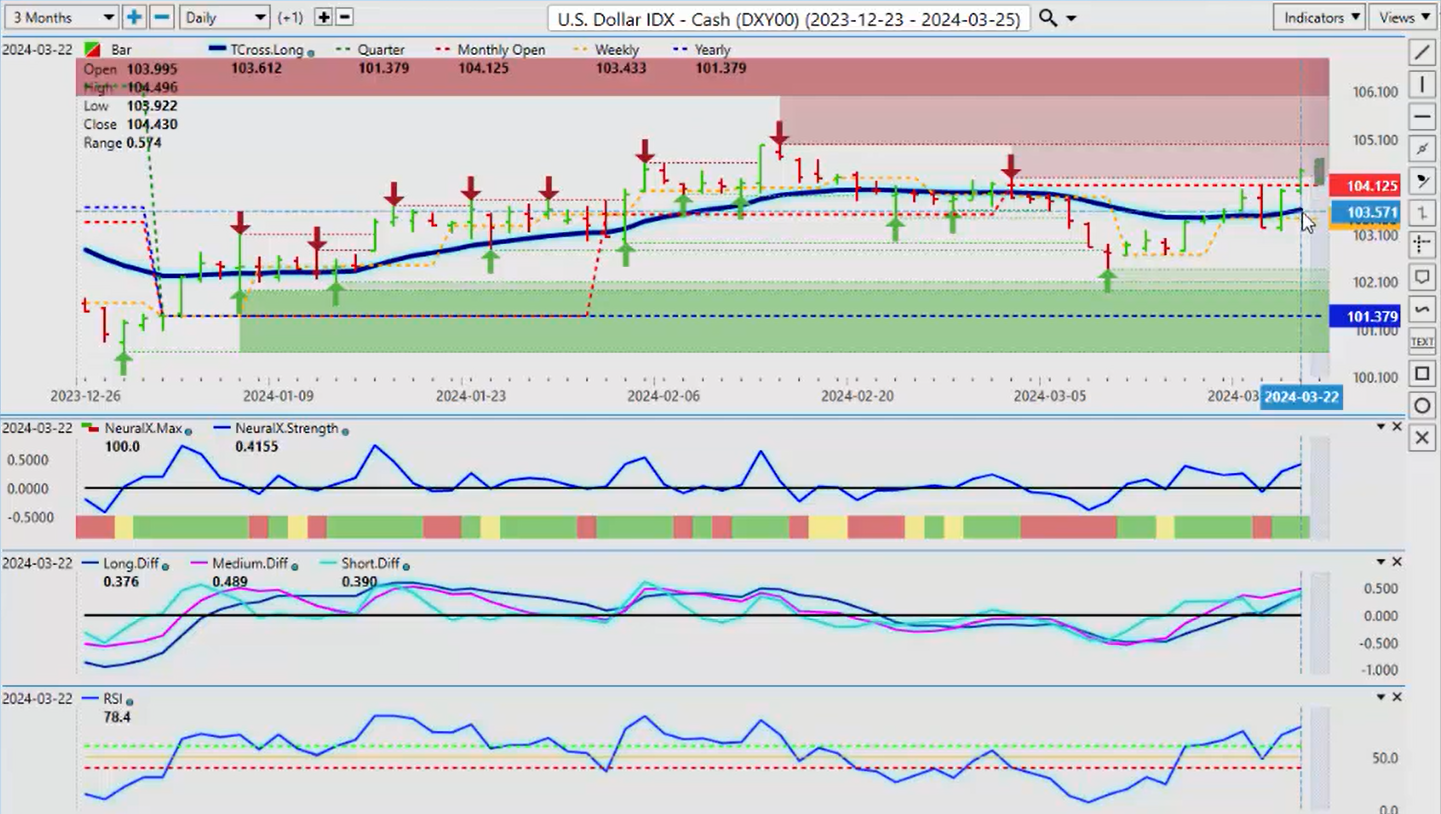1441x814 pixels.
Task: Toggle the TCross.Long indicator dot
Action: 310,52
